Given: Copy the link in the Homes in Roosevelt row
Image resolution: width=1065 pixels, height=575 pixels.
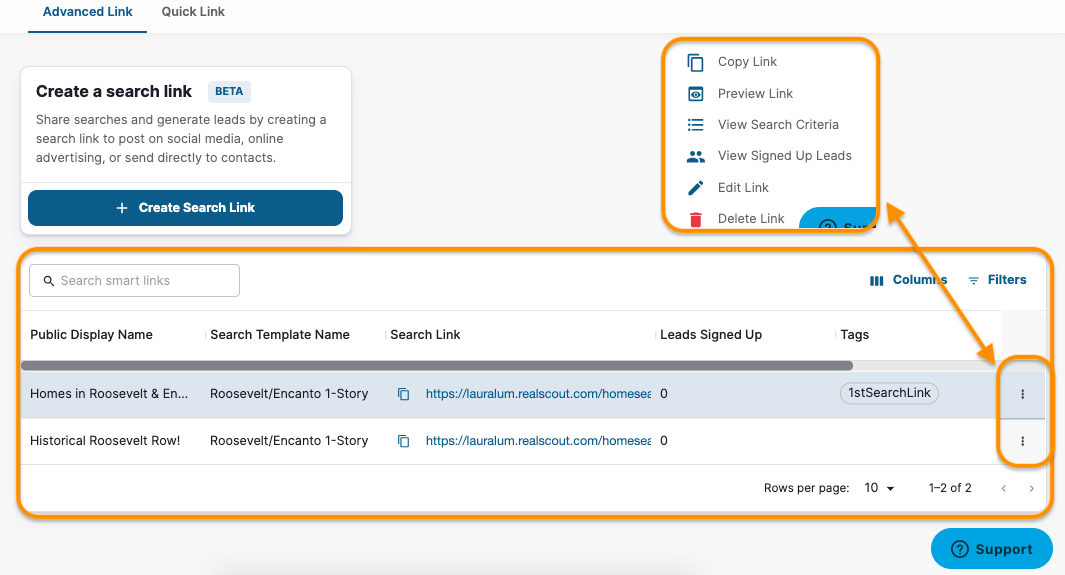Looking at the screenshot, I should click(x=403, y=394).
